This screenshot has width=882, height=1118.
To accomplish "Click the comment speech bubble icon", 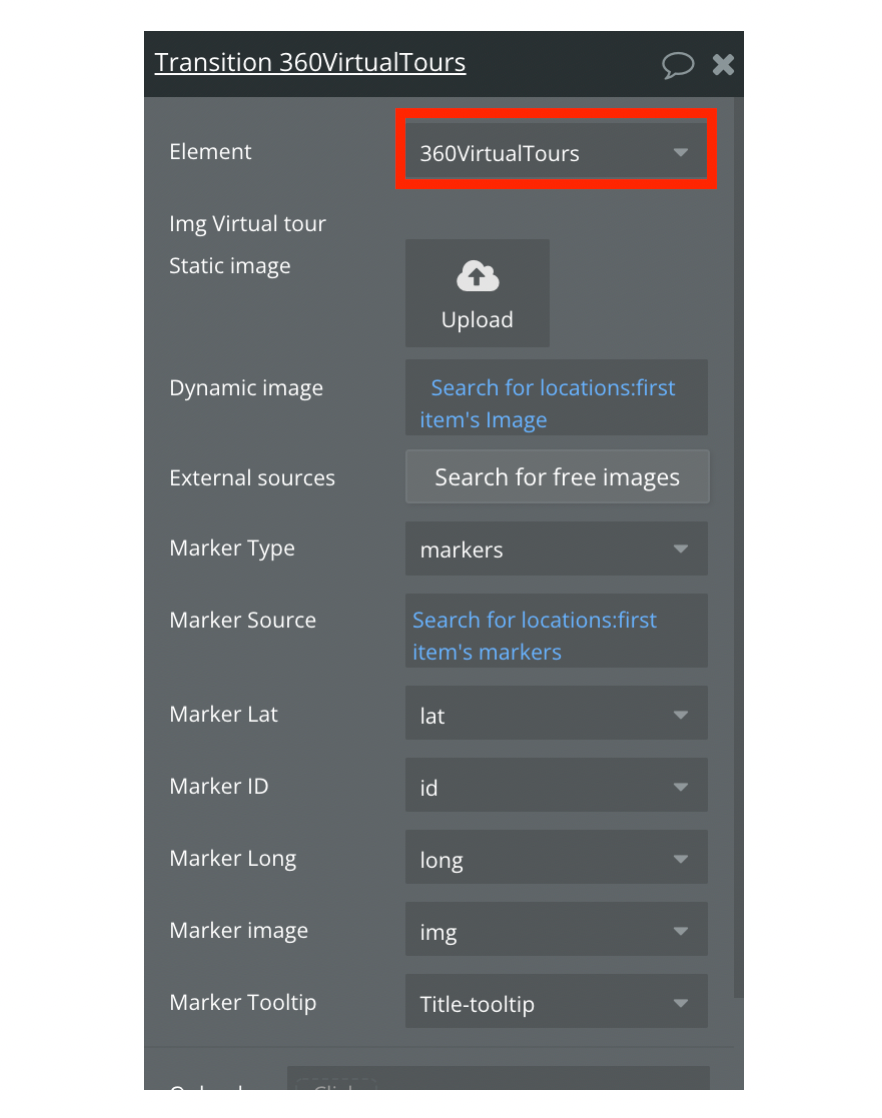I will point(677,66).
